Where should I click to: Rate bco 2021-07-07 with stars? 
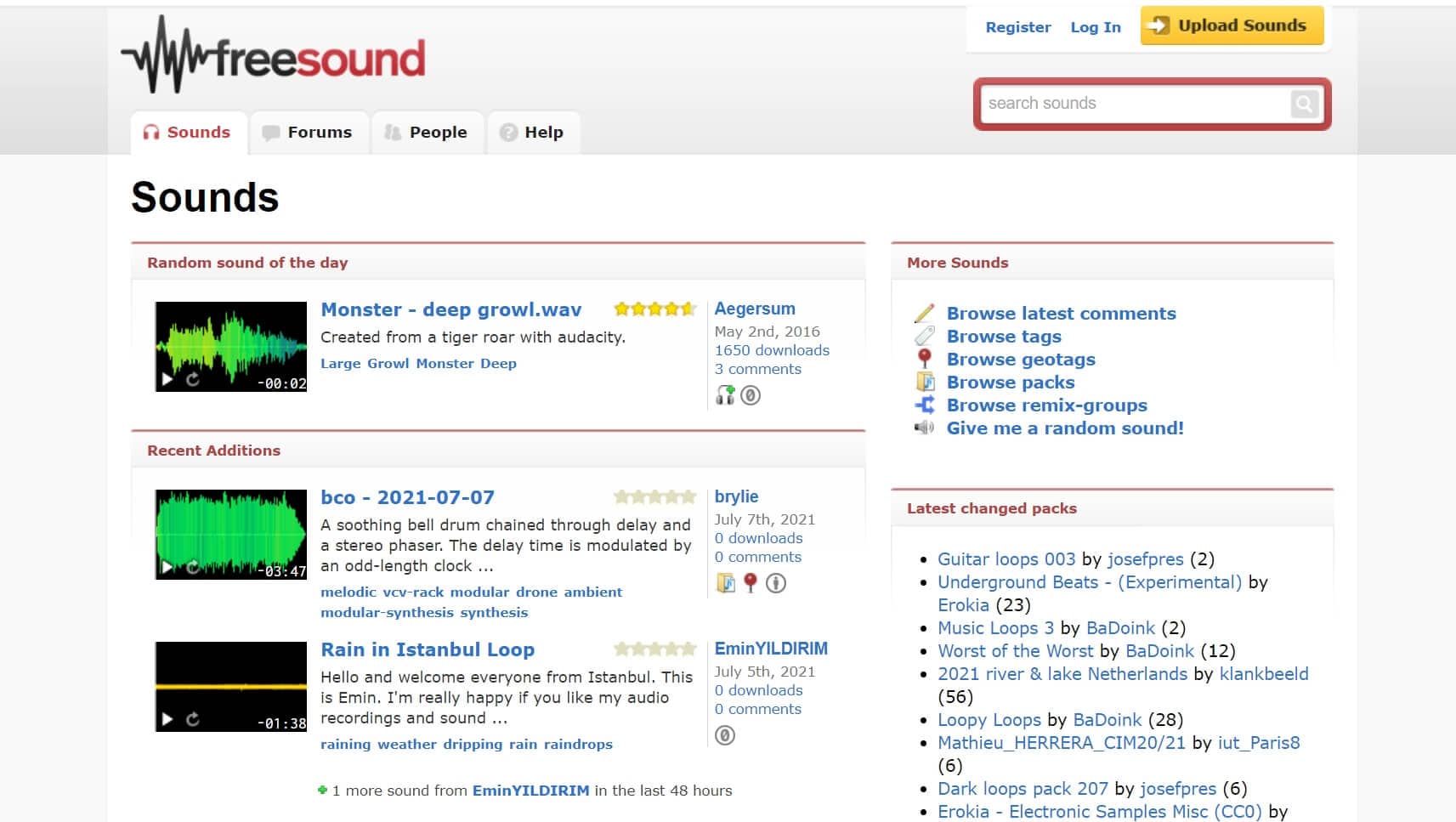click(x=654, y=497)
